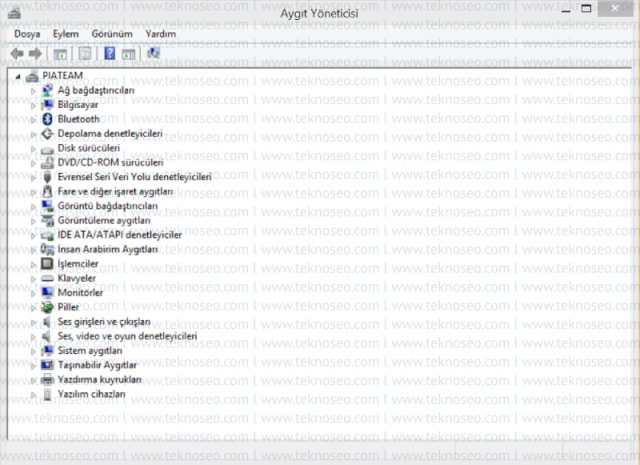Image resolution: width=640 pixels, height=465 pixels.
Task: Click the Taşınabilir Aygıtlar icon
Action: pos(47,365)
